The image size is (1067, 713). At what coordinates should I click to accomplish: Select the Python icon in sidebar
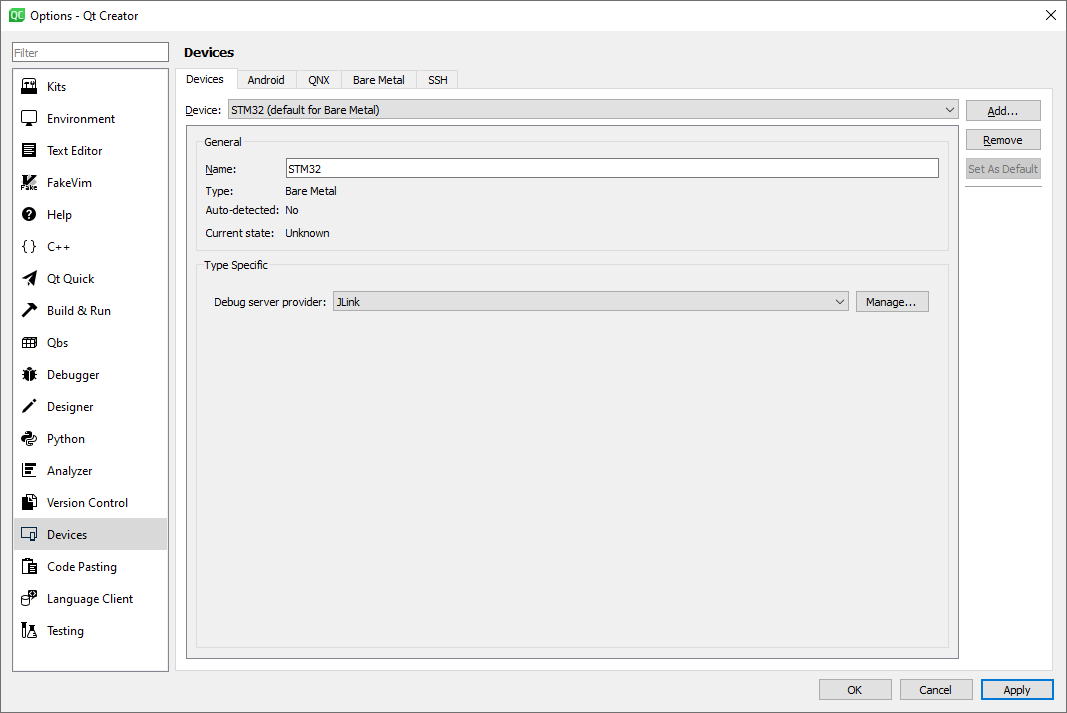[x=29, y=439]
